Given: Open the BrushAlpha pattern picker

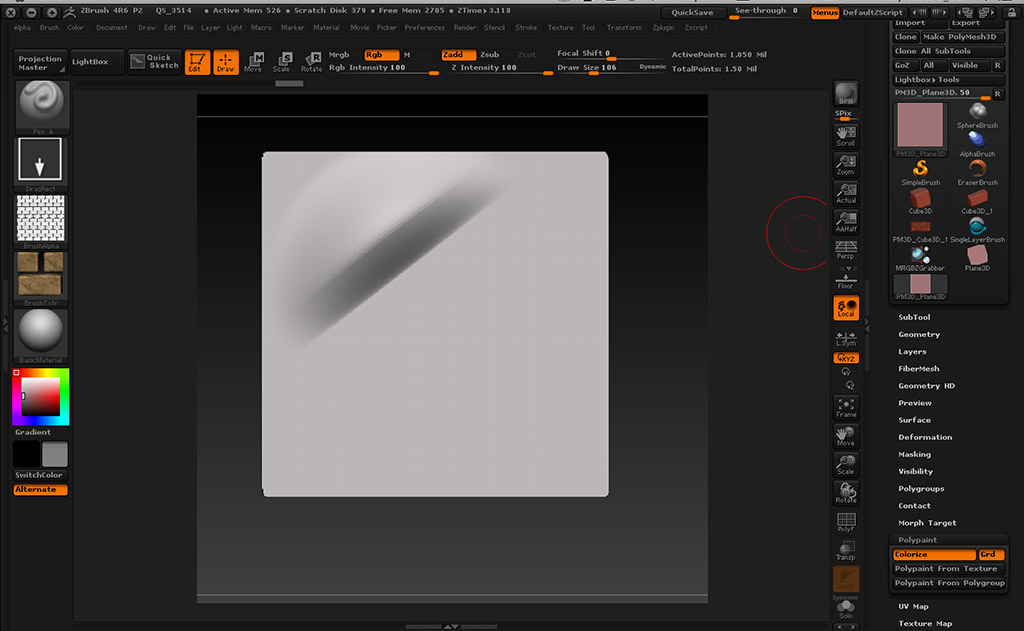Looking at the screenshot, I should (x=41, y=218).
